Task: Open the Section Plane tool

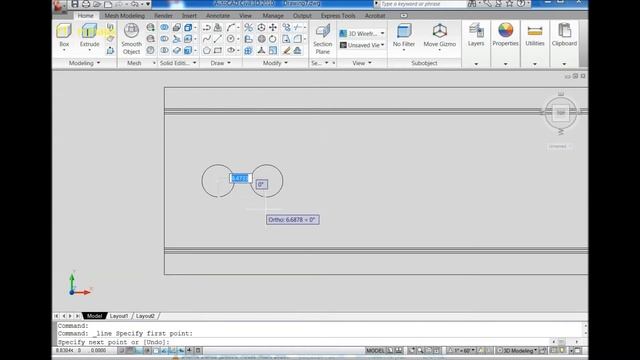Action: [322, 39]
